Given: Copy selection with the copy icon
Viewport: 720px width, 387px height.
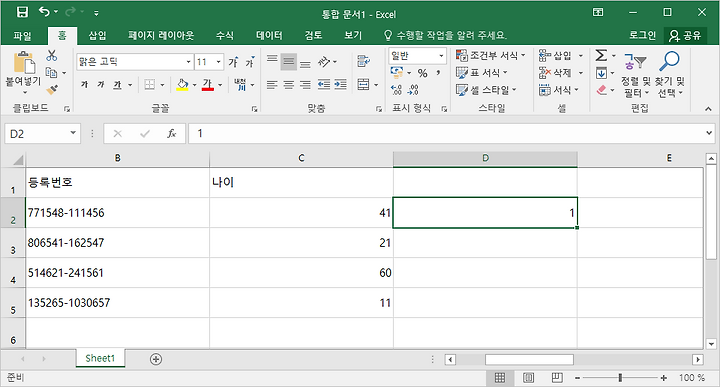Looking at the screenshot, I should coord(51,73).
